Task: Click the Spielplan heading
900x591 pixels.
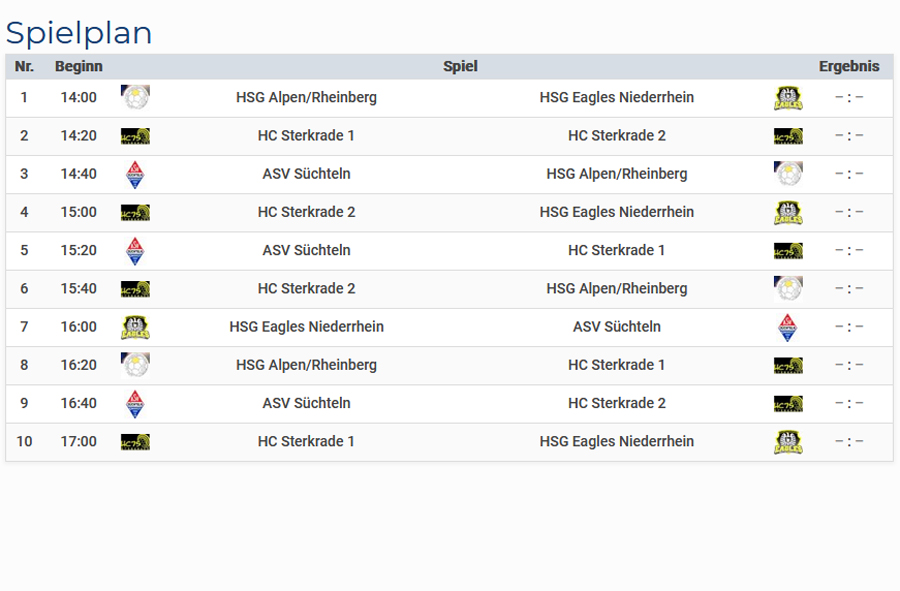Action: 79,33
